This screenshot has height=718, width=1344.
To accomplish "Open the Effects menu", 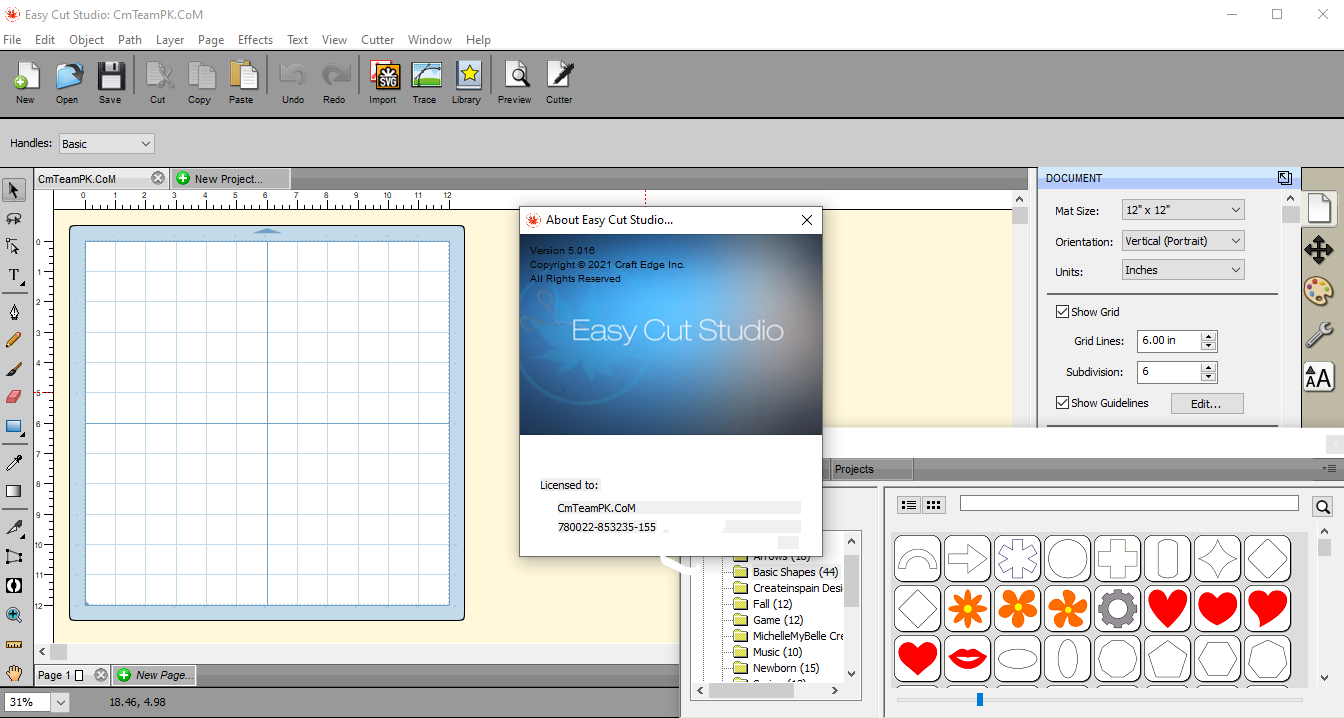I will click(x=255, y=40).
